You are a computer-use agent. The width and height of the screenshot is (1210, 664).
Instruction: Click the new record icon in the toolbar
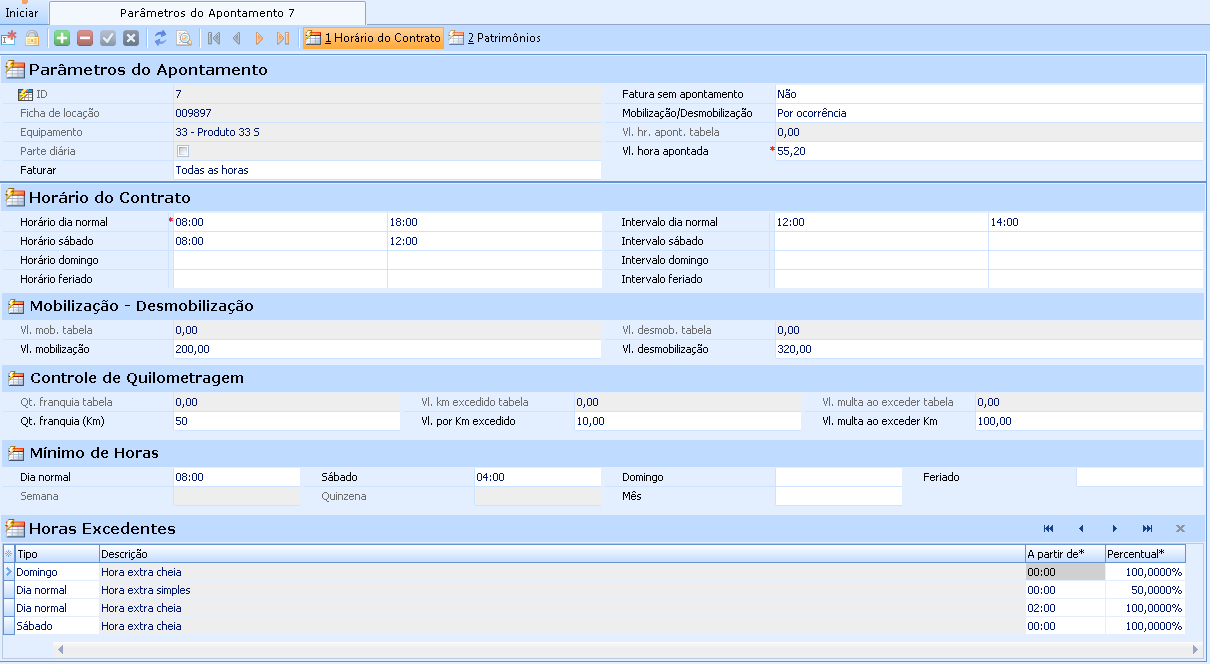point(9,38)
